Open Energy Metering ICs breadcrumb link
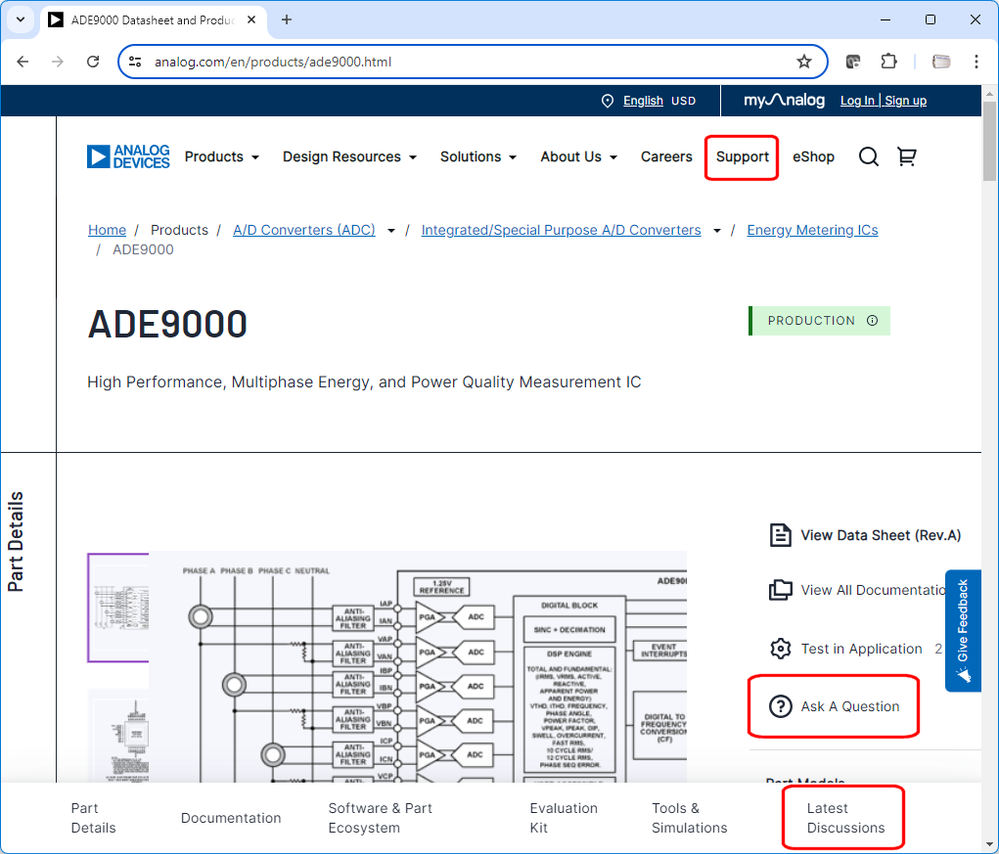 812,230
